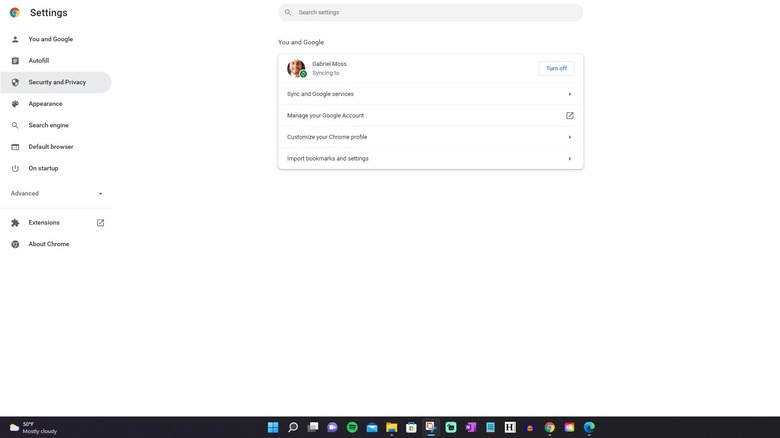Open Appearance settings in sidebar

point(45,104)
